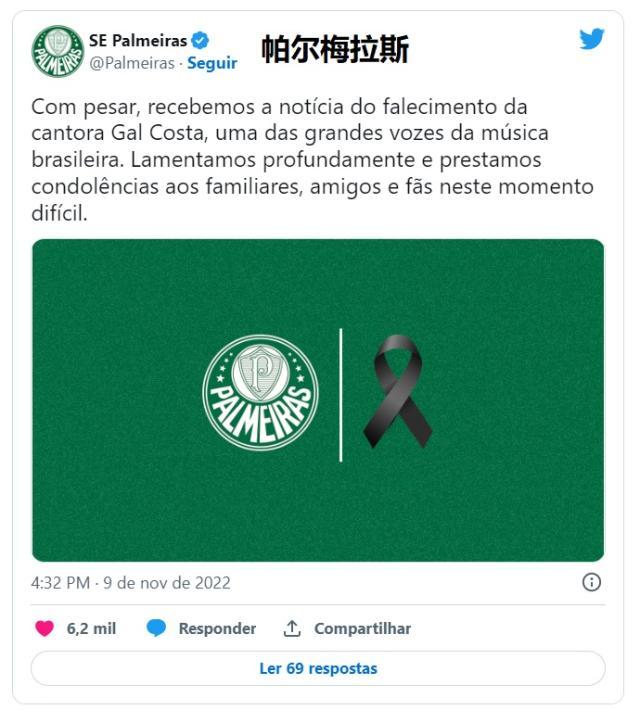Click the Palmeiras crest in the image
This screenshot has width=640, height=710.
pos(260,393)
